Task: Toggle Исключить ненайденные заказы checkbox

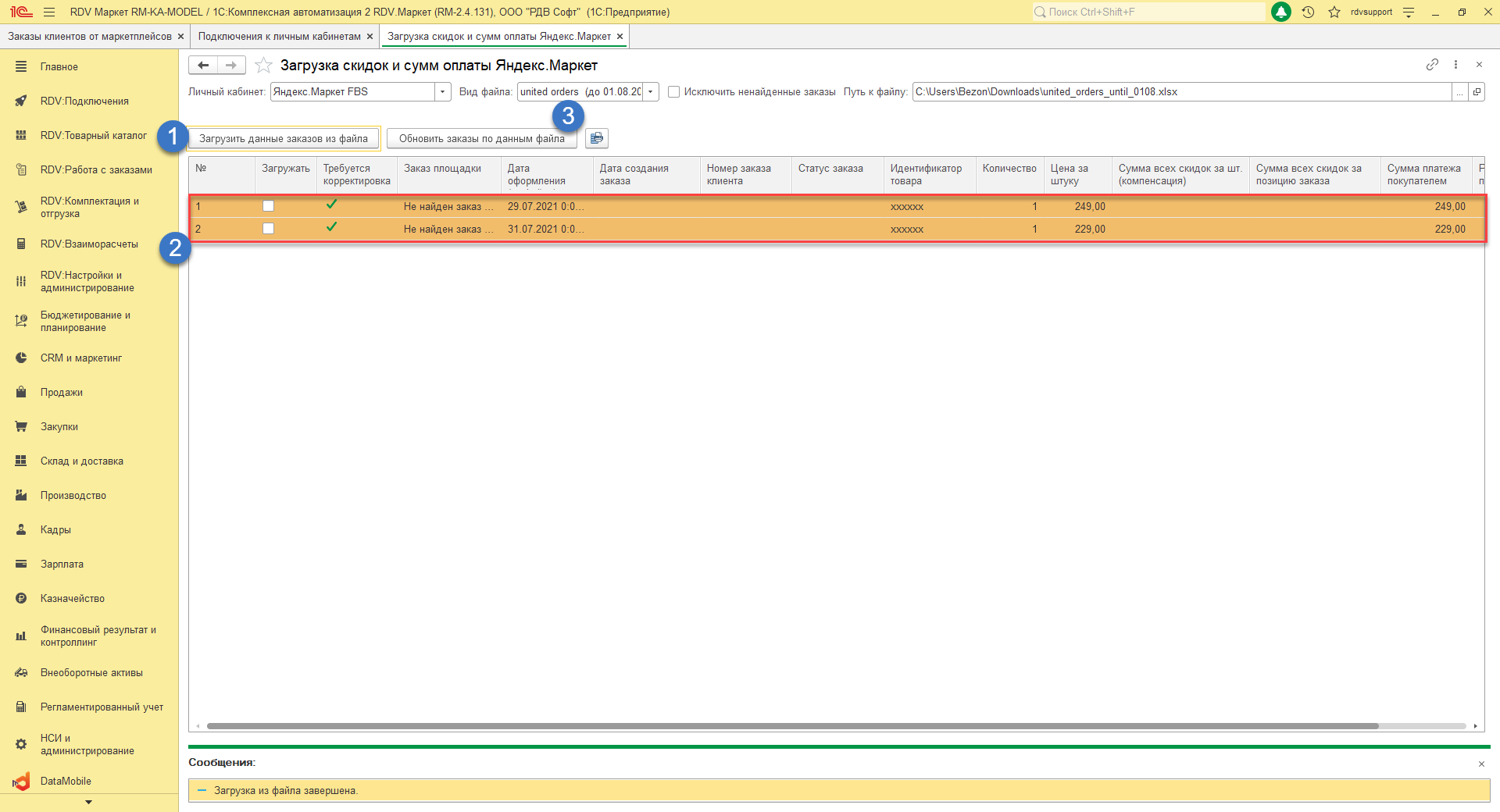Action: 673,92
